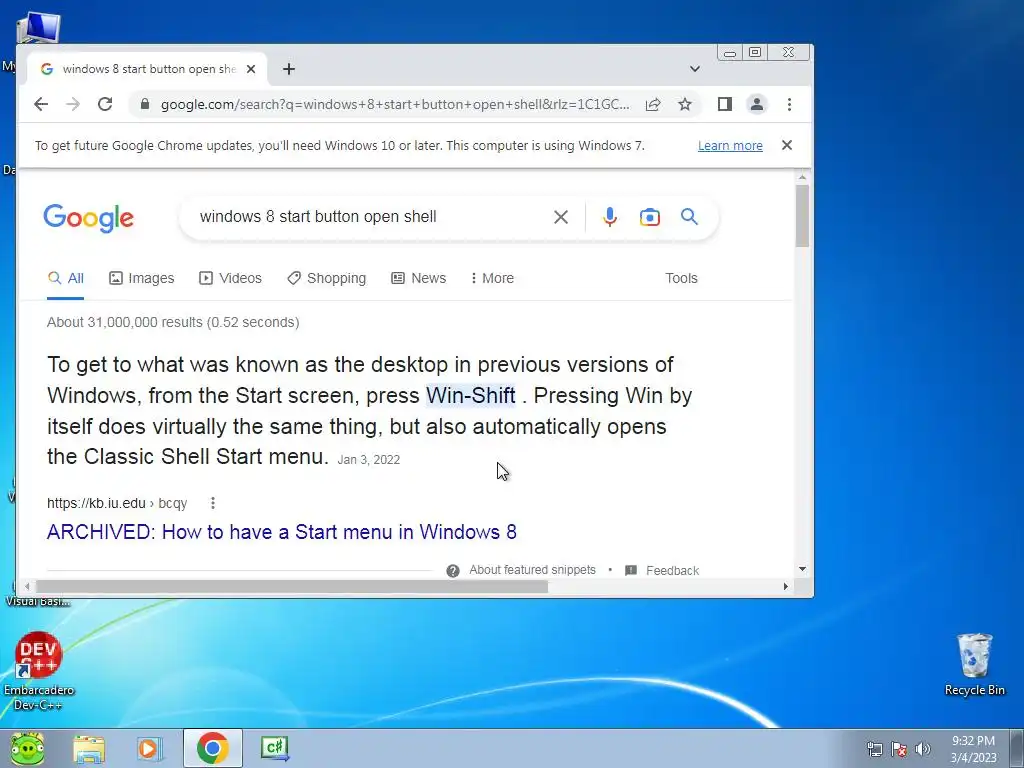Click the highlighted 'Win-Shift' text

470,395
